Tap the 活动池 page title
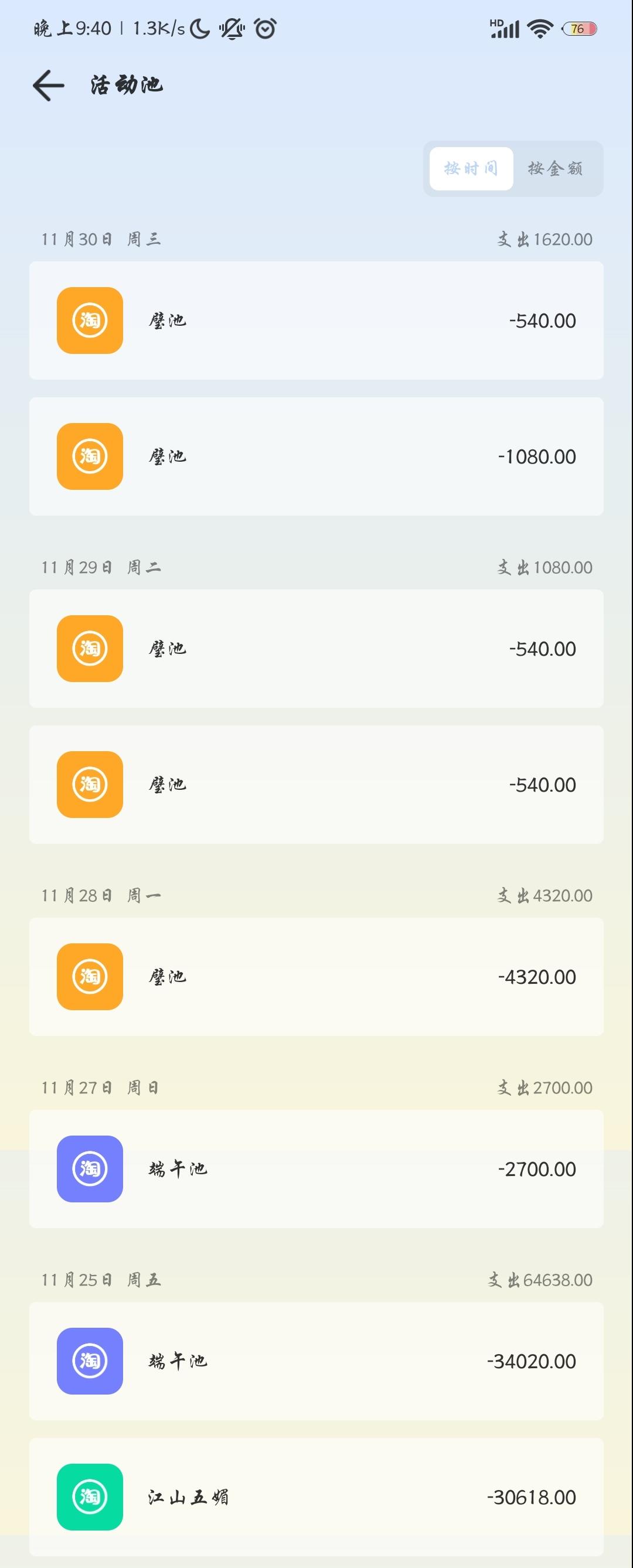This screenshot has height=1568, width=633. pyautogui.click(x=127, y=85)
